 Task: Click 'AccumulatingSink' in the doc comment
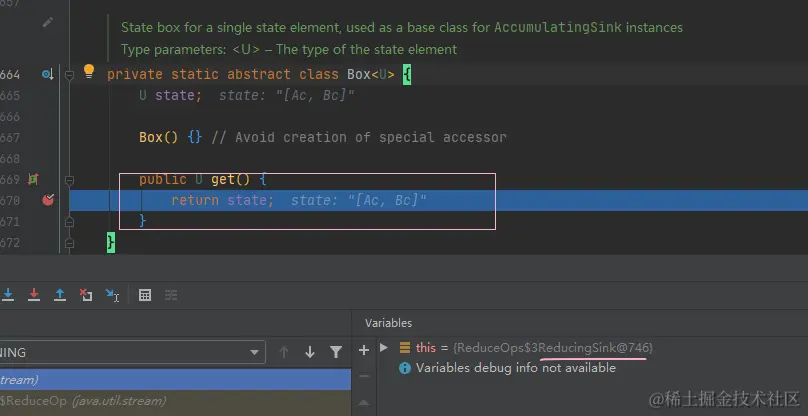point(558,27)
